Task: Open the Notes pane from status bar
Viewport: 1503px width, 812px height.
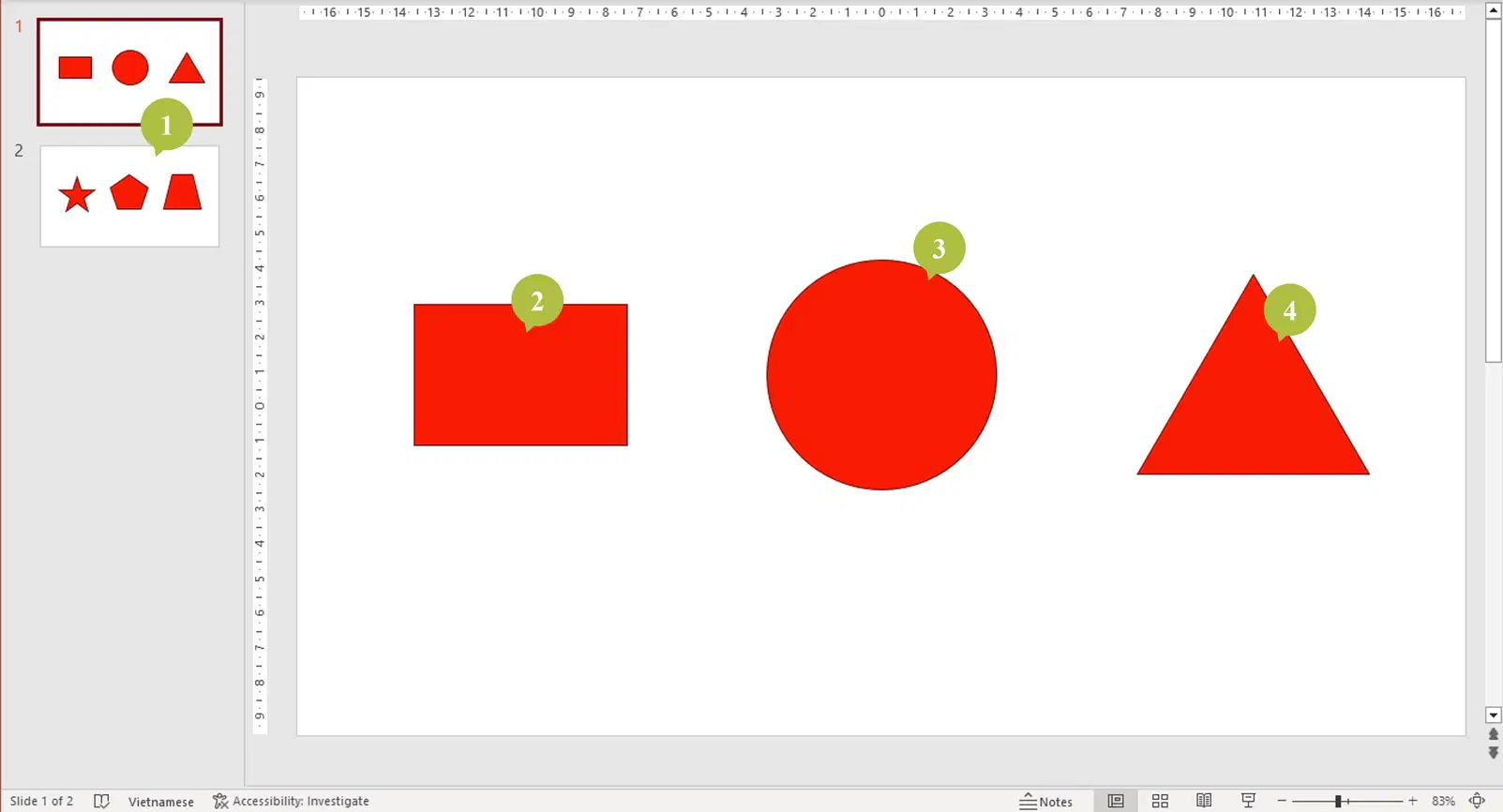Action: pos(1046,801)
